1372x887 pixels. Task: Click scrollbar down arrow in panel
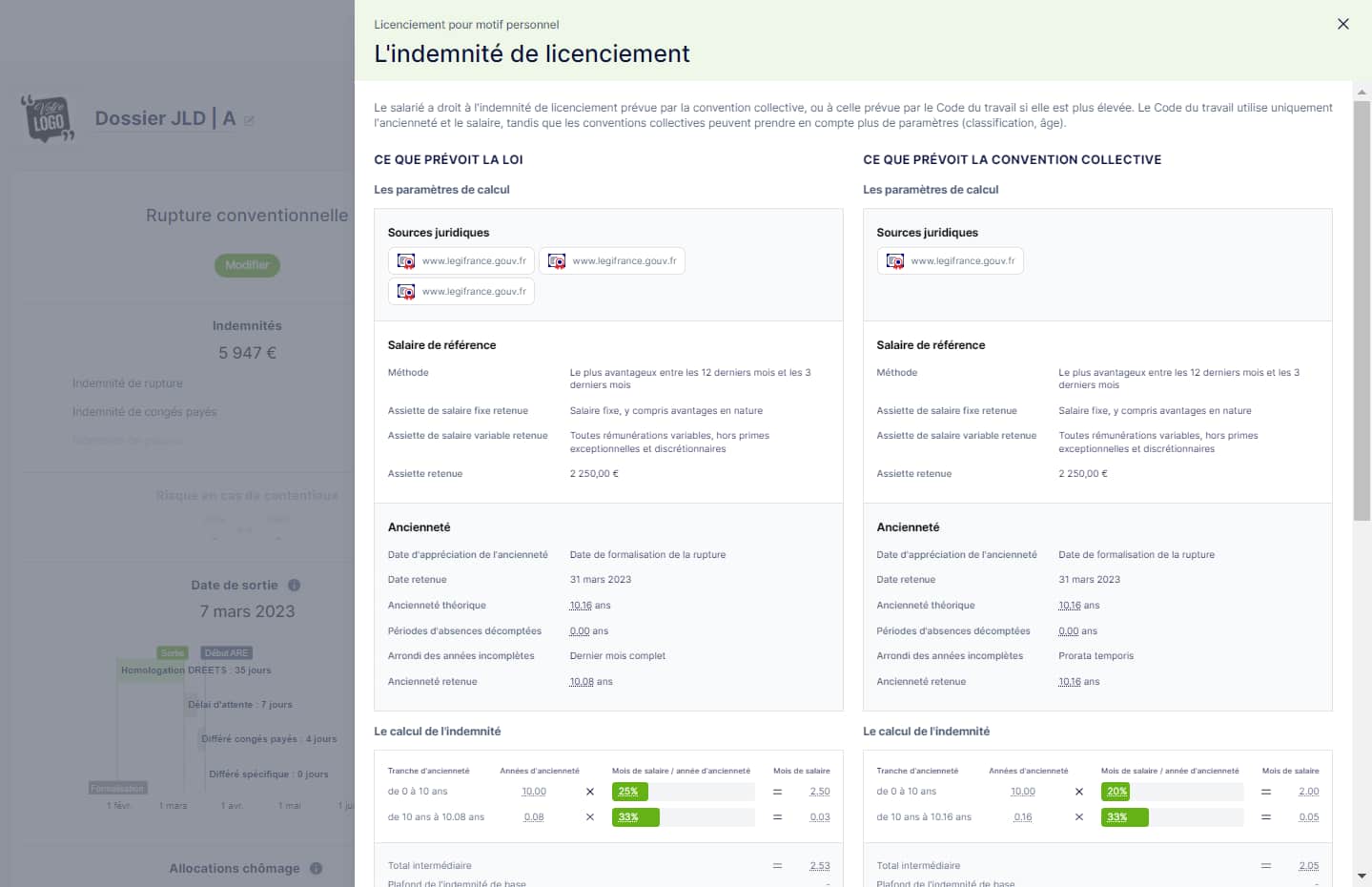(x=1362, y=876)
